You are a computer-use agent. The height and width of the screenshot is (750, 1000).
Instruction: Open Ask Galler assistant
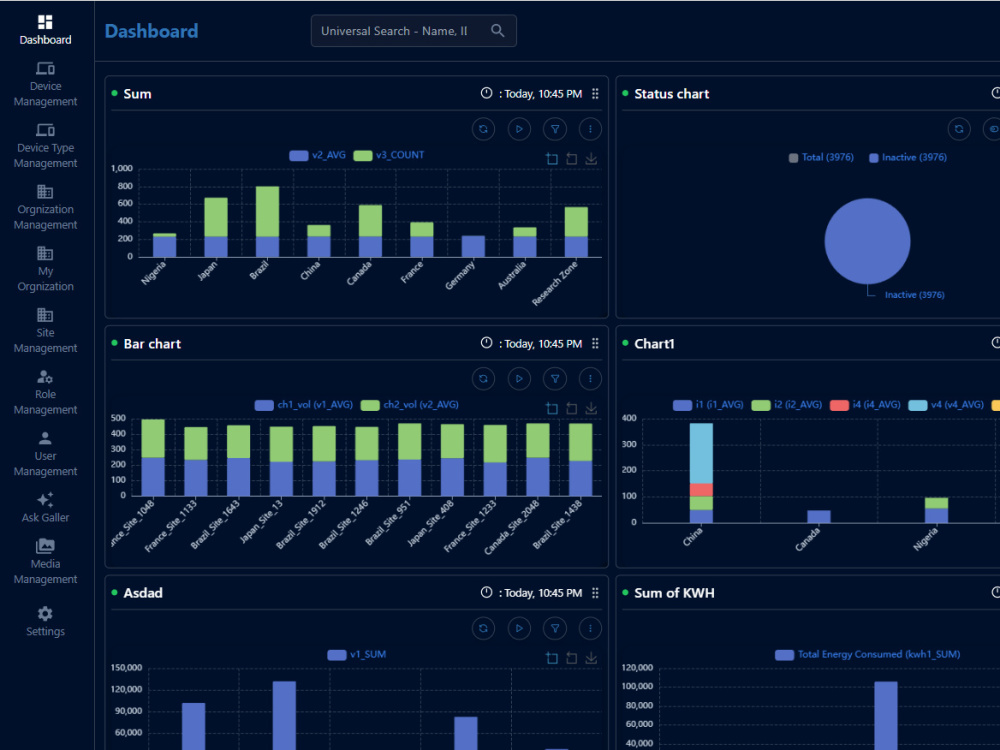click(x=45, y=508)
